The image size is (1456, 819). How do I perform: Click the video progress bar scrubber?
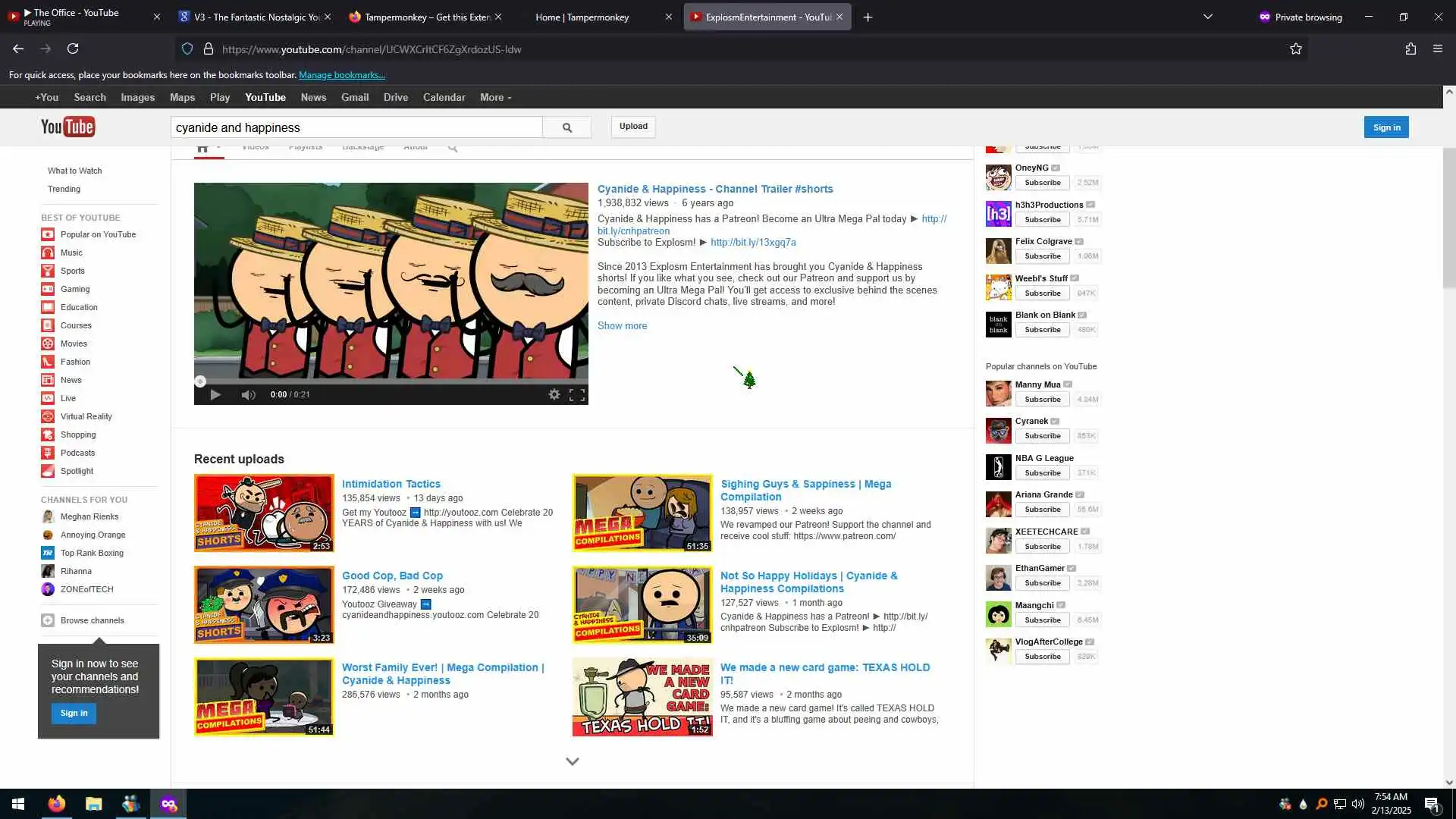click(x=200, y=381)
